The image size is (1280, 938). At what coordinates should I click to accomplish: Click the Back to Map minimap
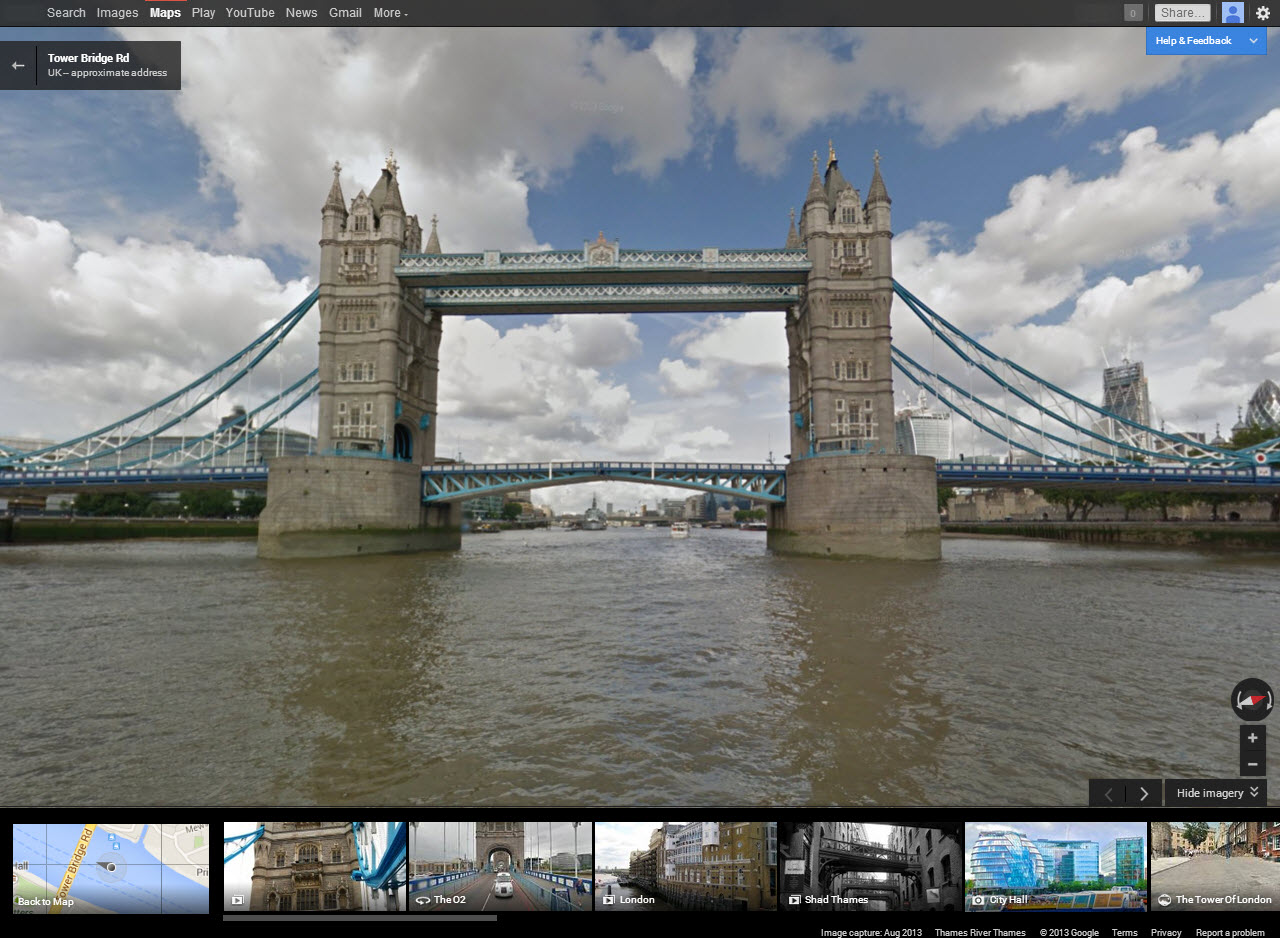tap(111, 868)
